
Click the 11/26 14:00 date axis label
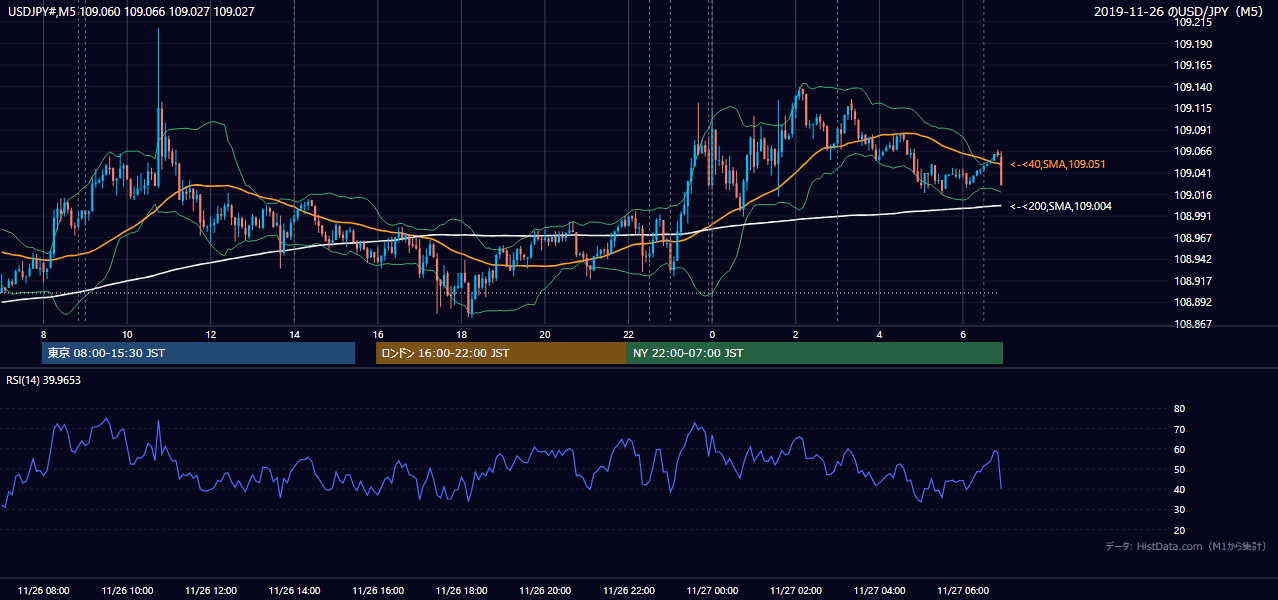click(294, 591)
